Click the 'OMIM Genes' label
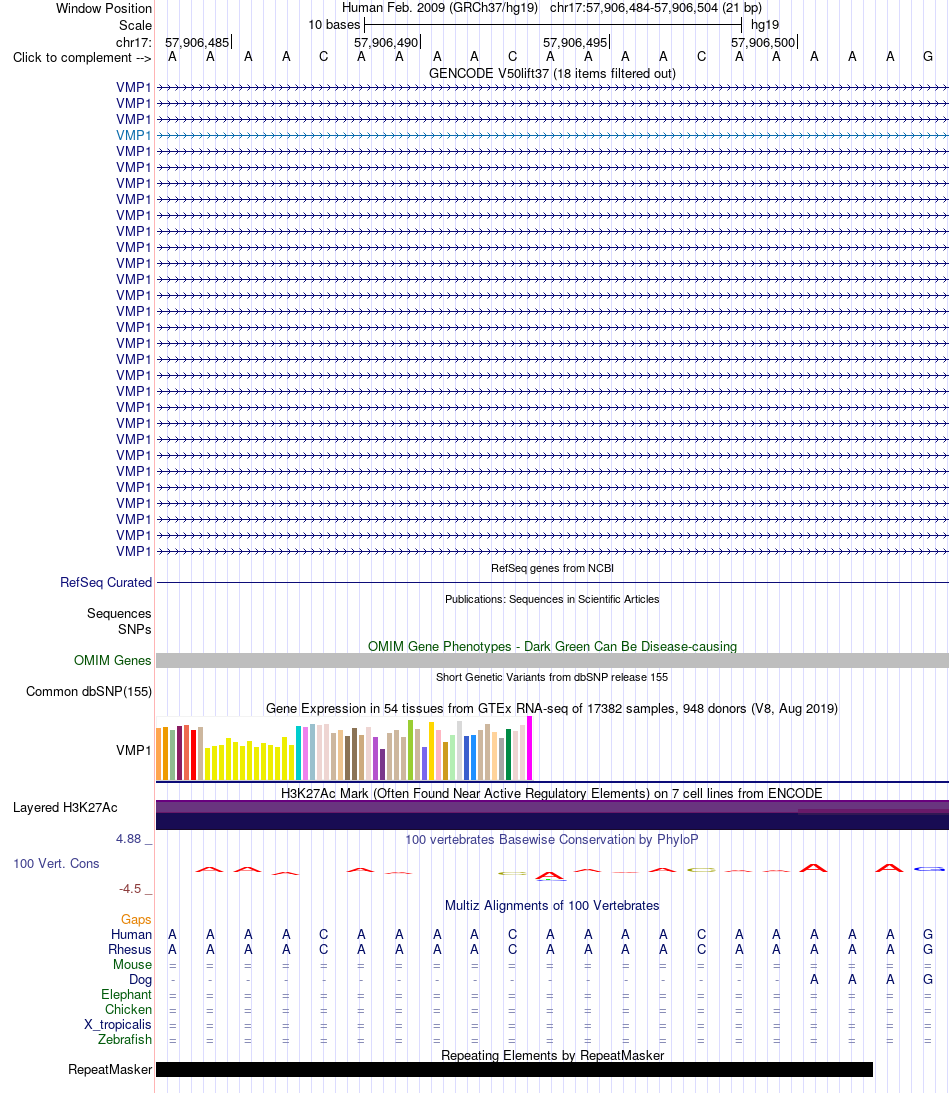This screenshot has width=950, height=1093. pyautogui.click(x=113, y=660)
